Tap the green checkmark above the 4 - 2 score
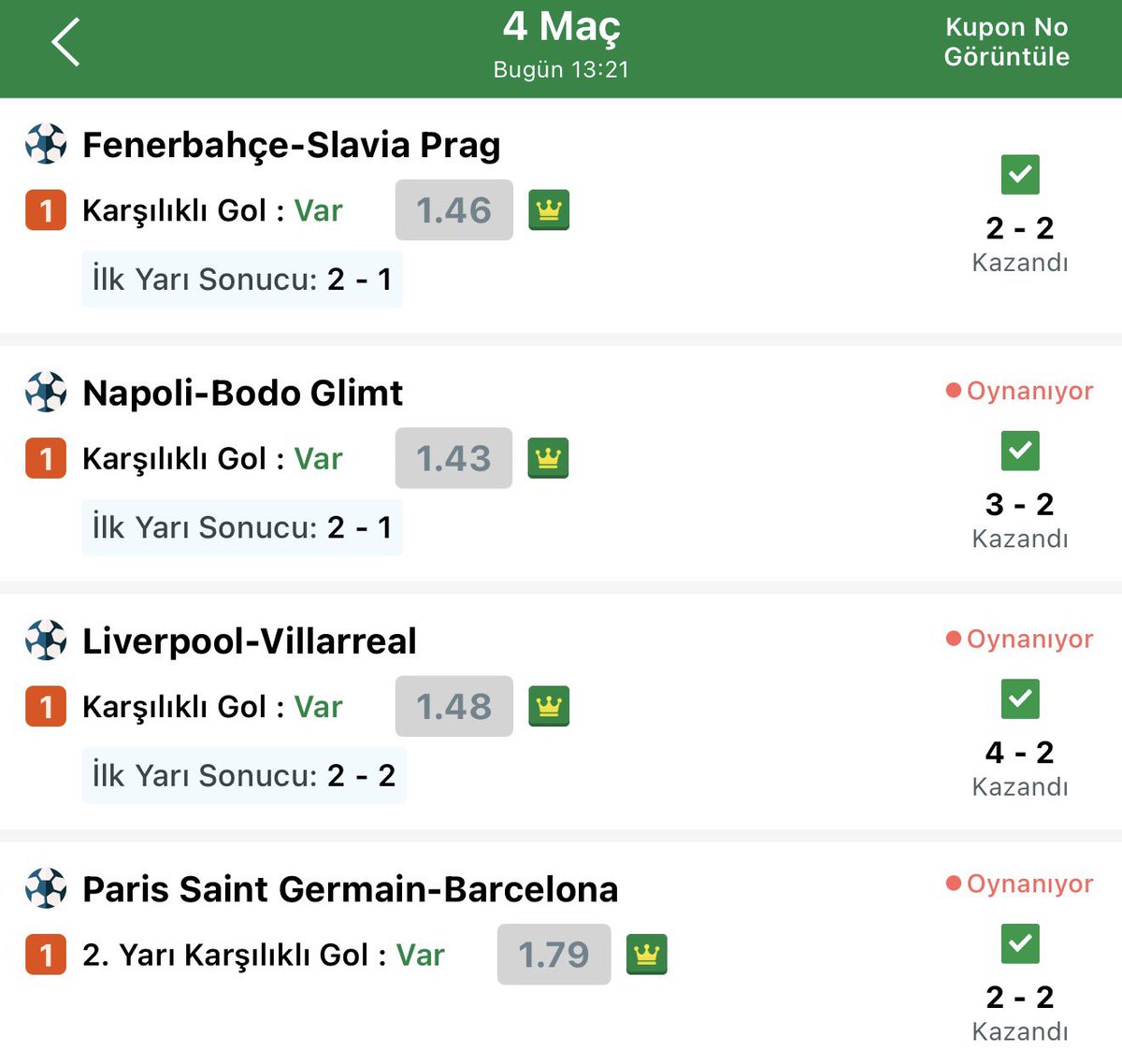1122x1064 pixels. point(1020,698)
